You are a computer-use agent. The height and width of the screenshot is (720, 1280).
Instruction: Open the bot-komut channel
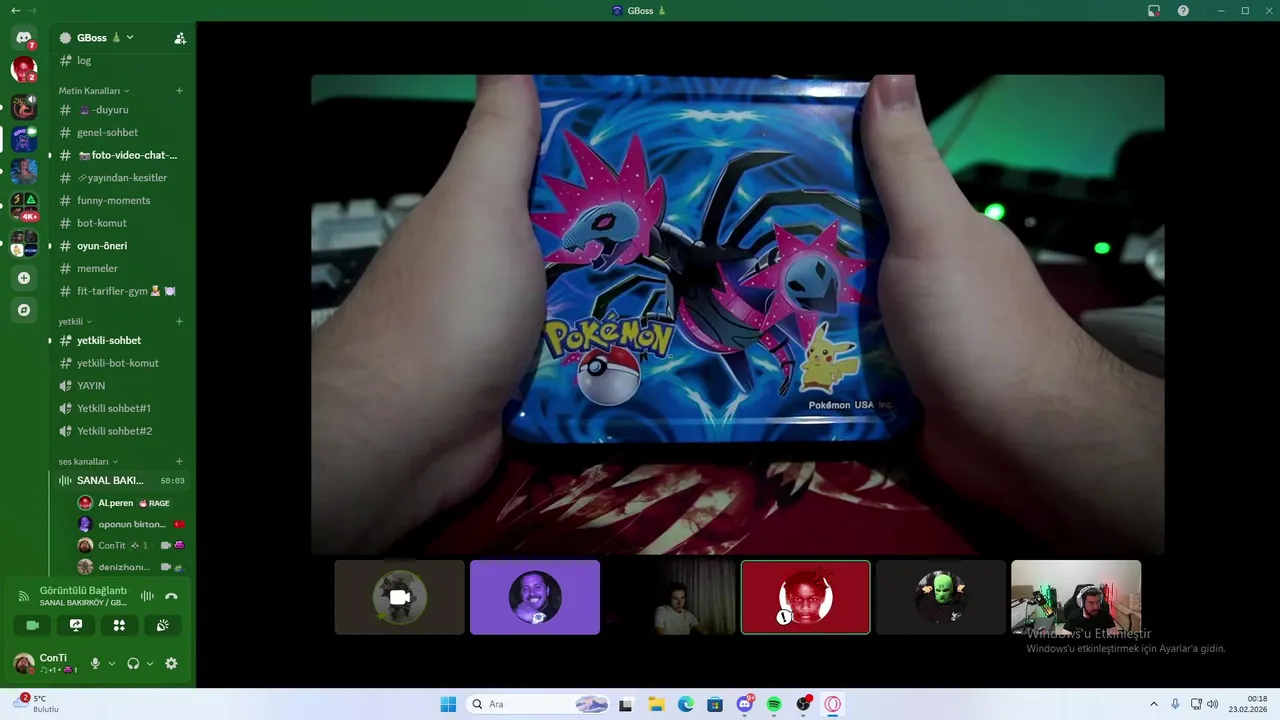point(120,223)
